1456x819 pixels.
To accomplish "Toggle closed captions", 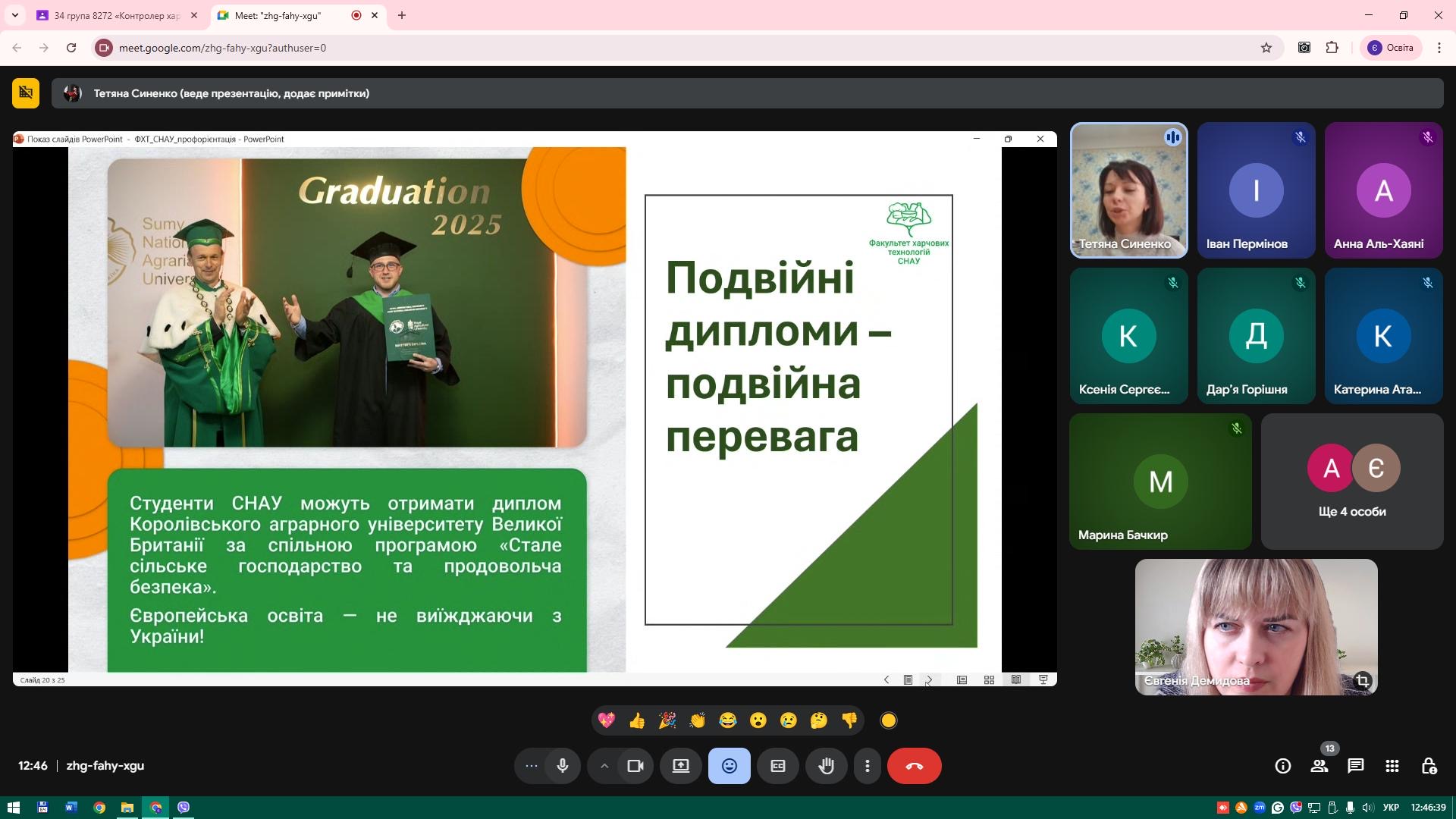I will coord(777,766).
